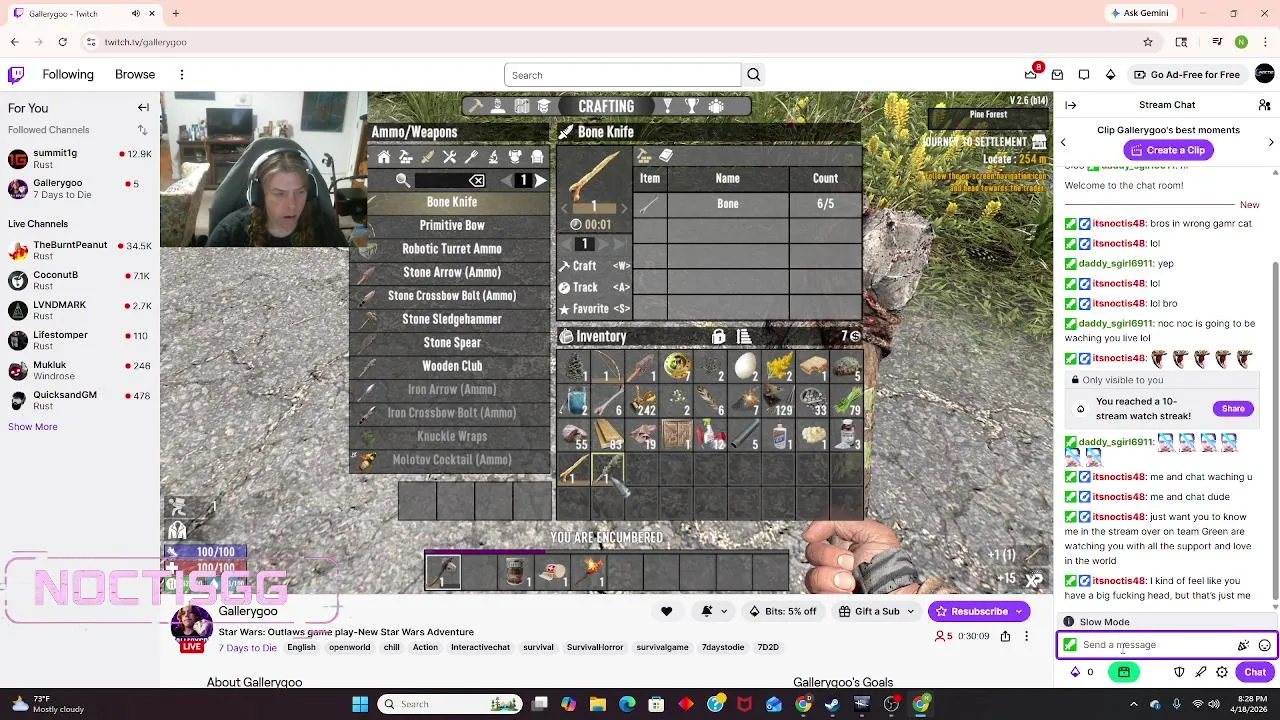This screenshot has height=720, width=1280.
Task: Submit search with magnifier button
Action: [754, 75]
